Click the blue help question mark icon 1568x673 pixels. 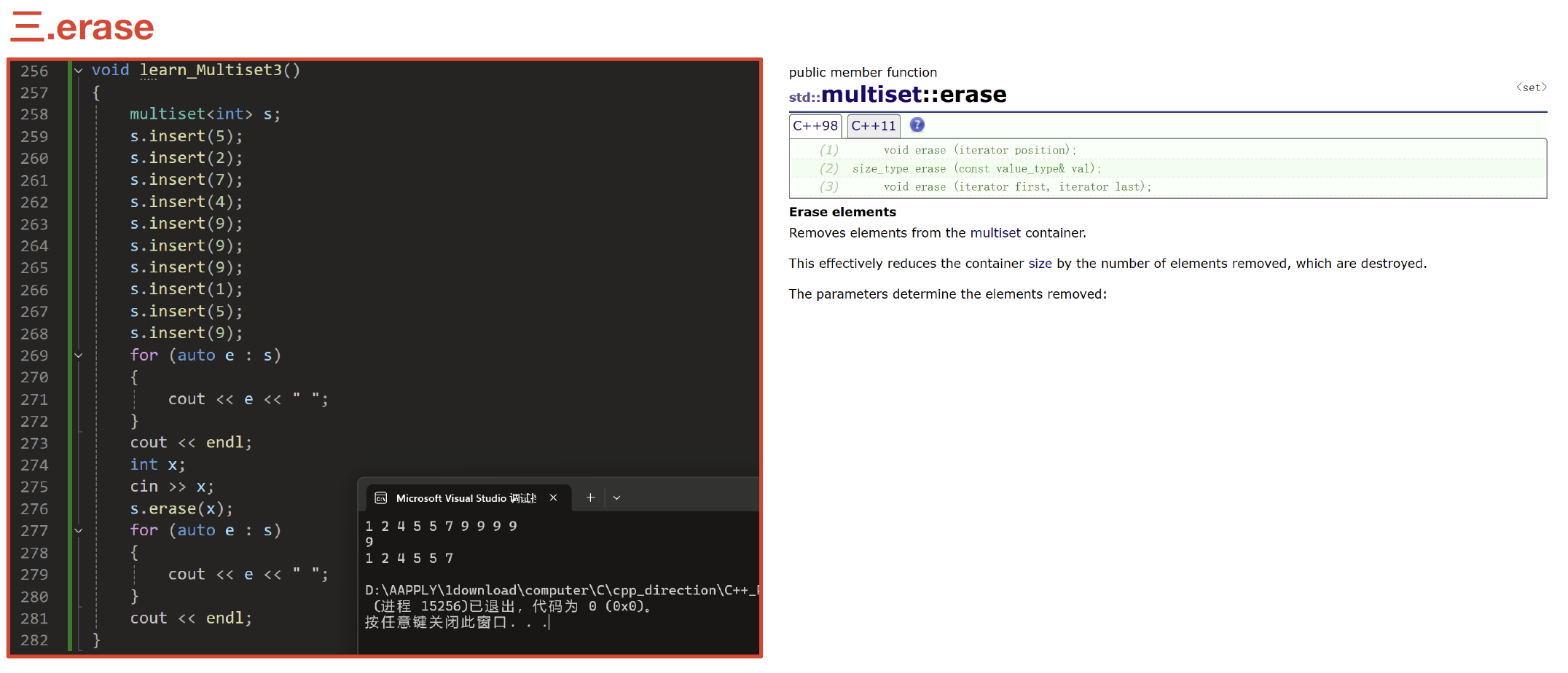coord(917,125)
